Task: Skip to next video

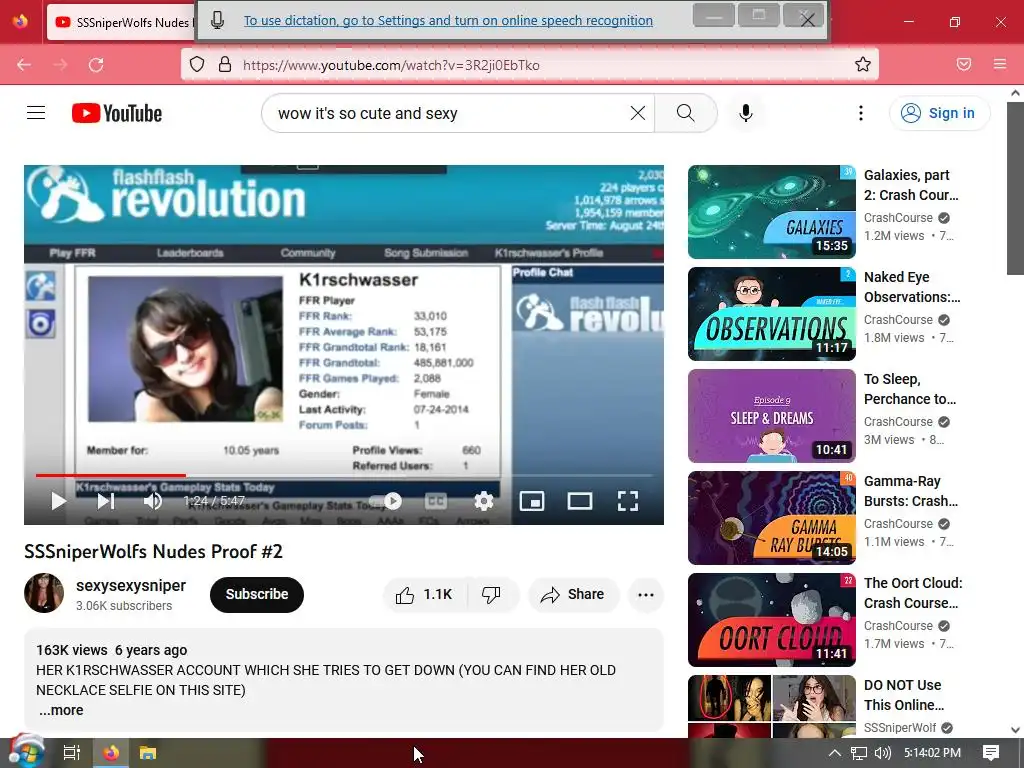Action: tap(106, 501)
